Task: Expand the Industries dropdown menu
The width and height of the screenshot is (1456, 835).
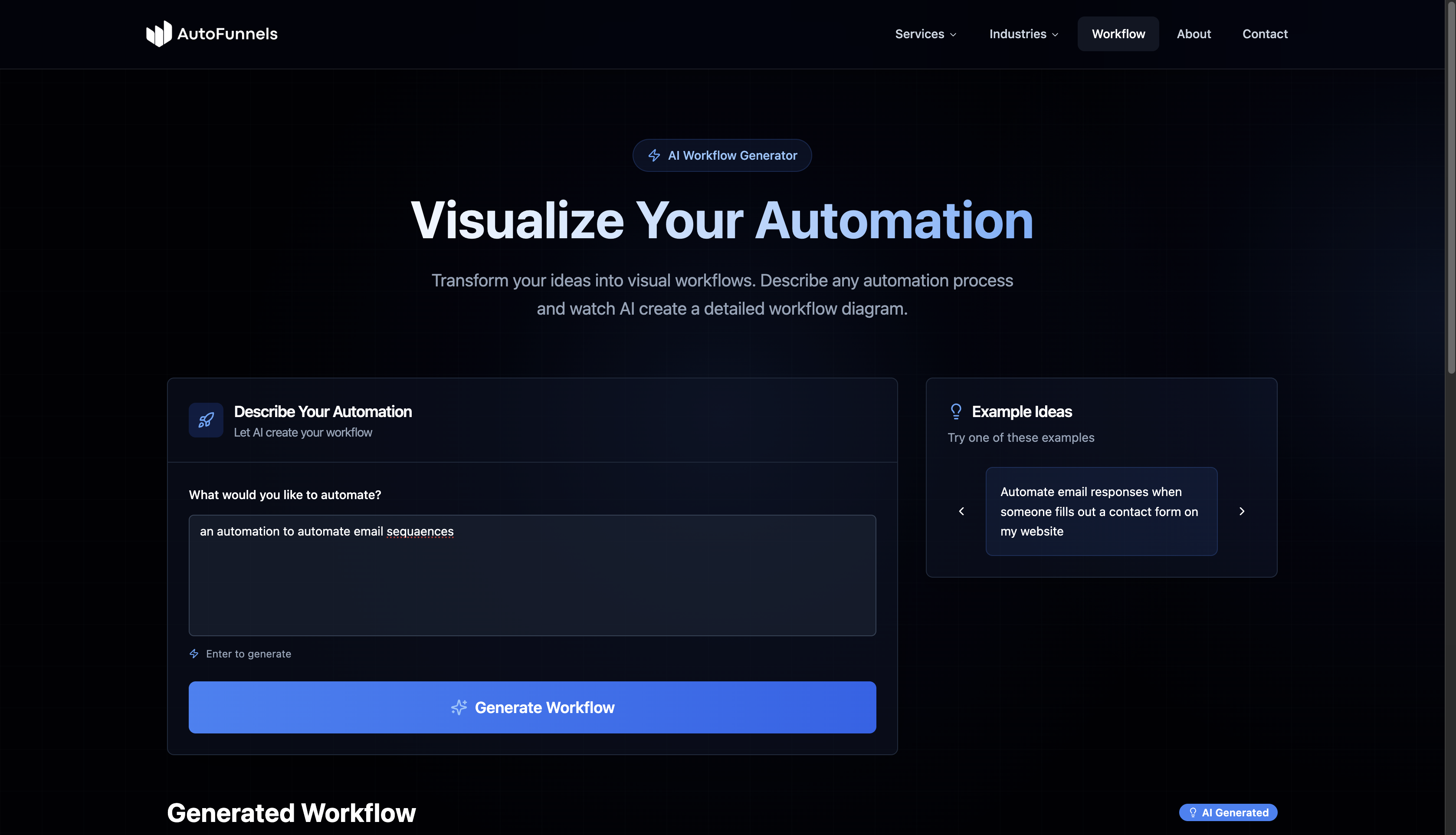Action: (1023, 34)
